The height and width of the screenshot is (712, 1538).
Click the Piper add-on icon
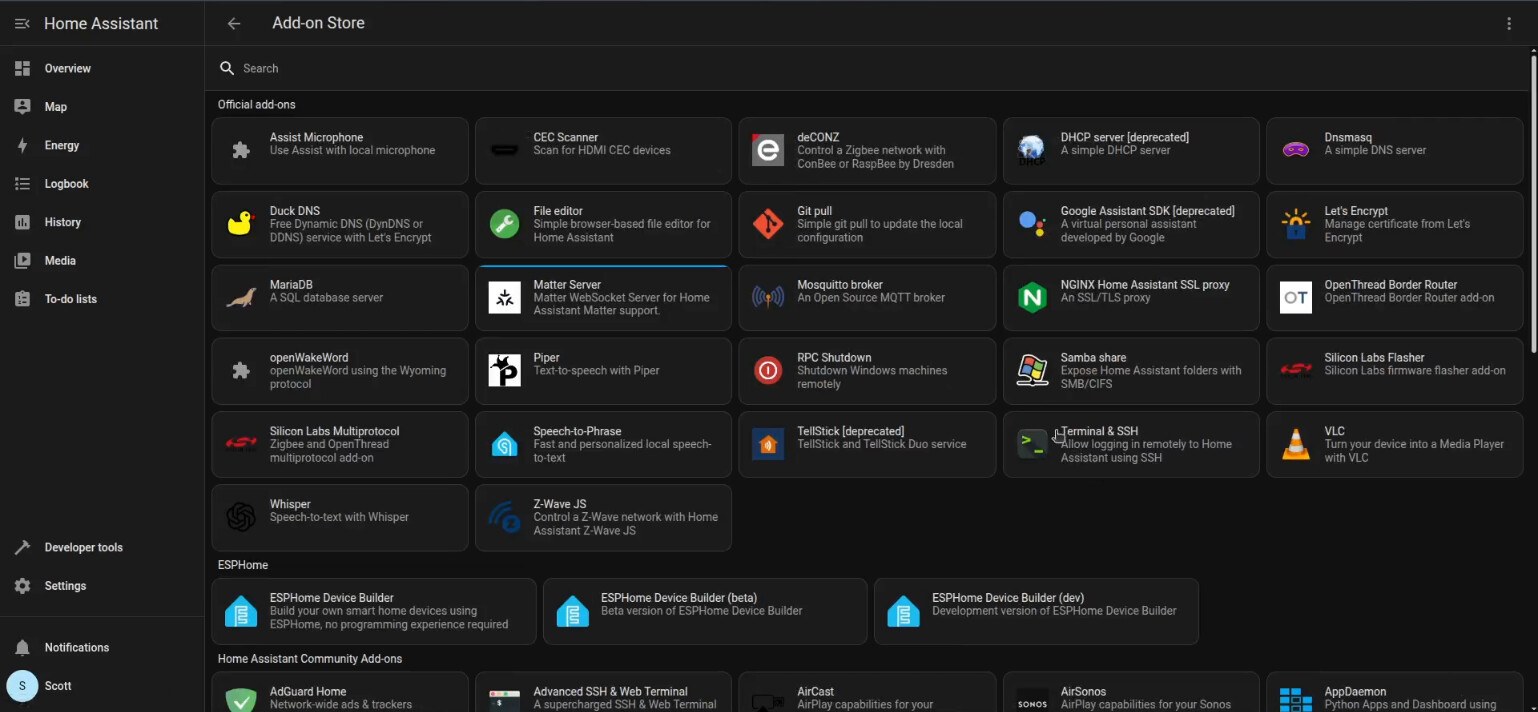tap(504, 371)
